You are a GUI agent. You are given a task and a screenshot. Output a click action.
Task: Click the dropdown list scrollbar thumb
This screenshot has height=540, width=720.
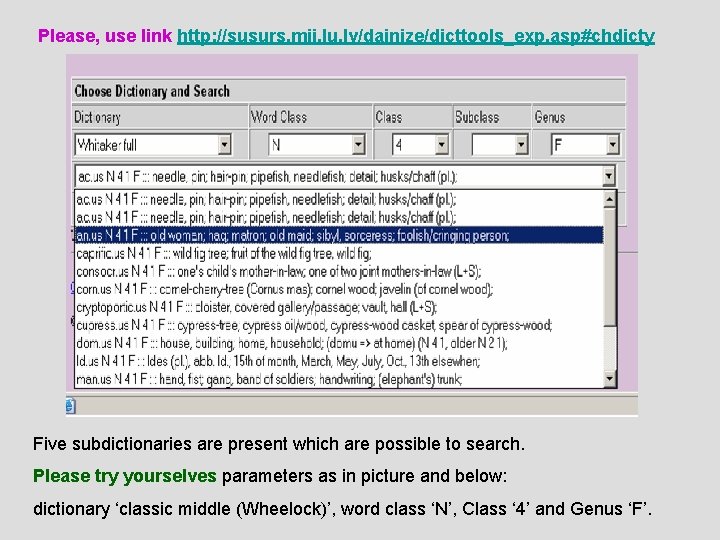coord(609,266)
